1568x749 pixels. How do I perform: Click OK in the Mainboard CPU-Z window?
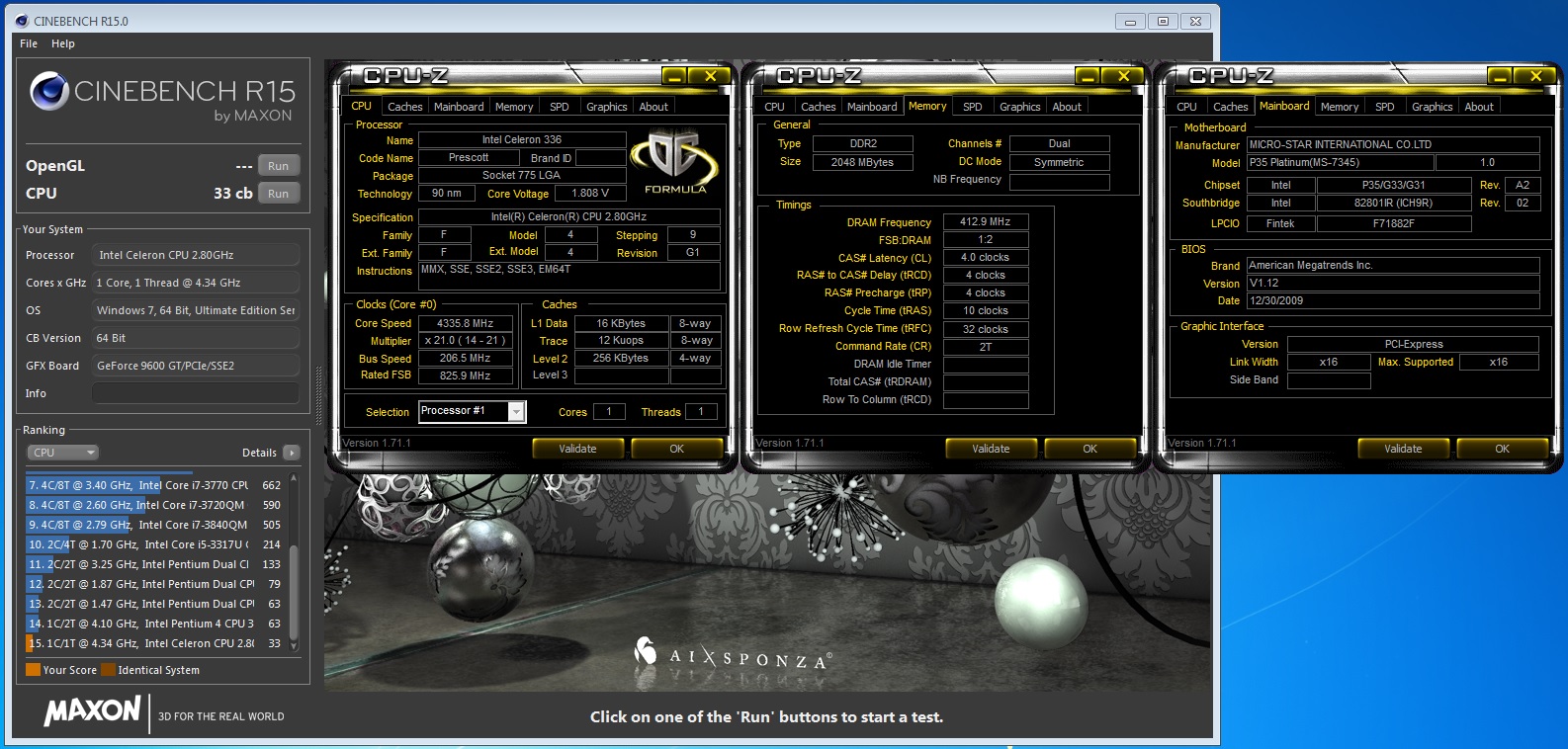(x=1502, y=449)
